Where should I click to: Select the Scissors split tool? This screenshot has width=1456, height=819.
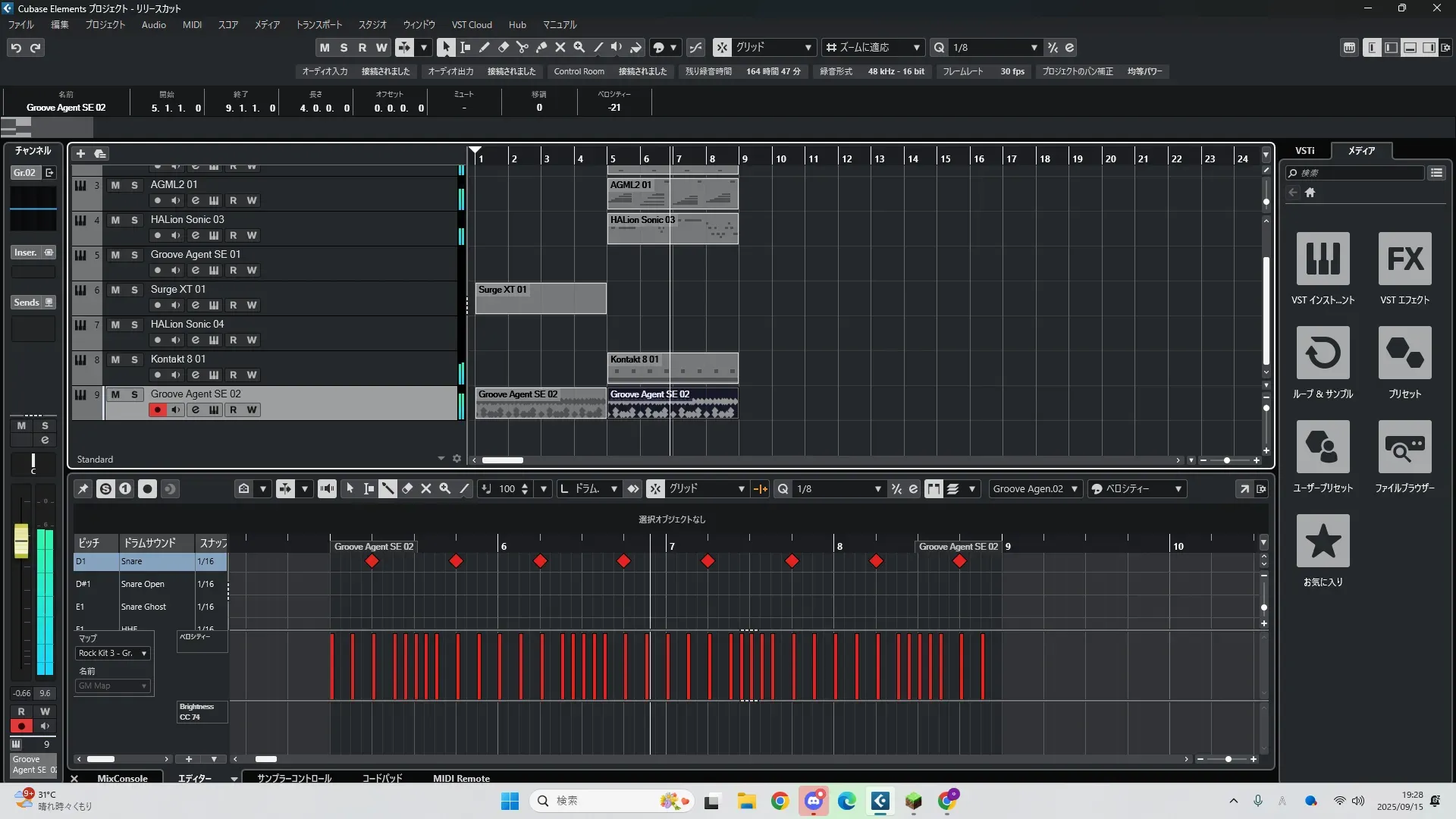[x=522, y=47]
